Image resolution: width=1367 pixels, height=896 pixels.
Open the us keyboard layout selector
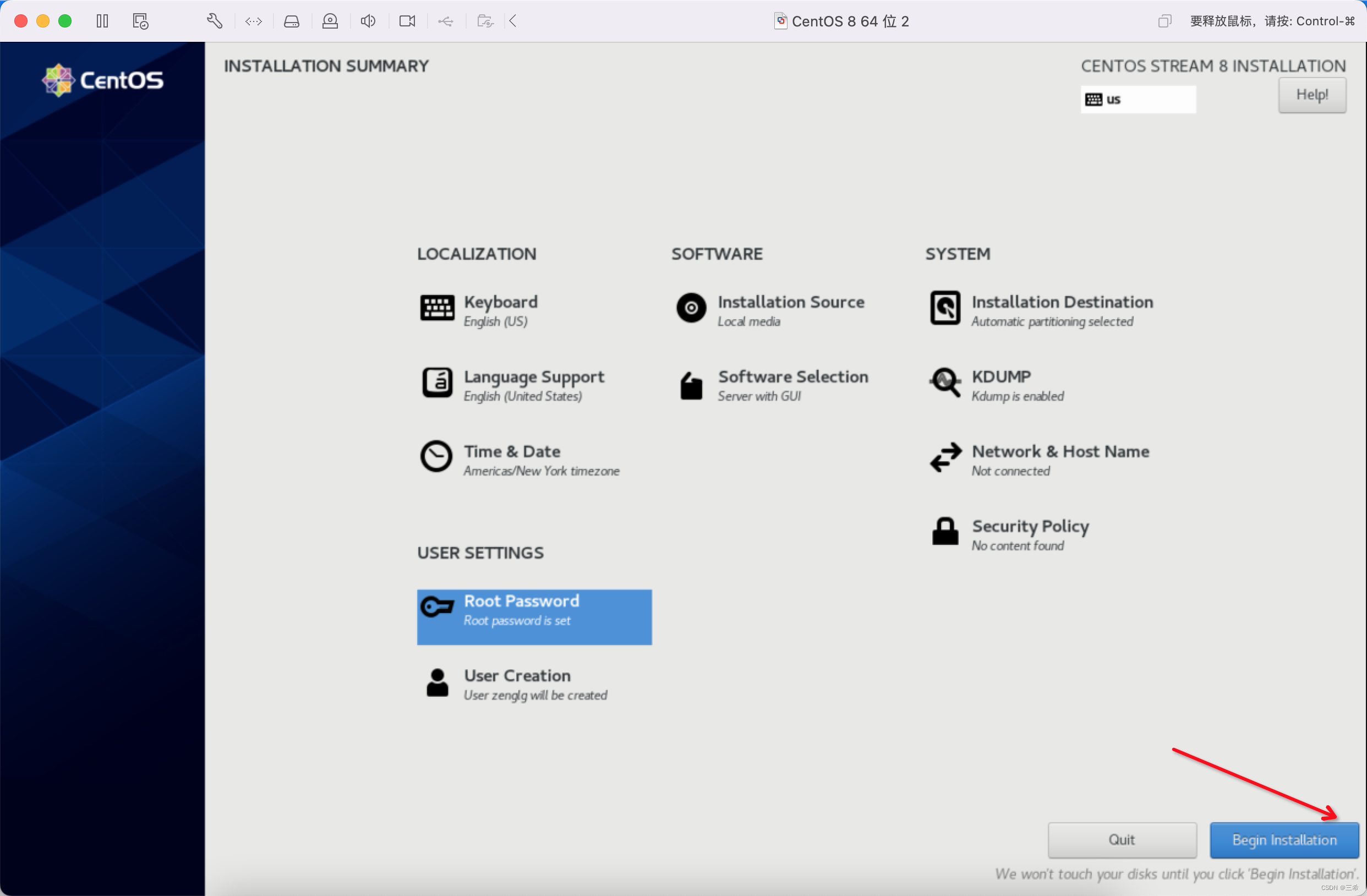[1138, 99]
